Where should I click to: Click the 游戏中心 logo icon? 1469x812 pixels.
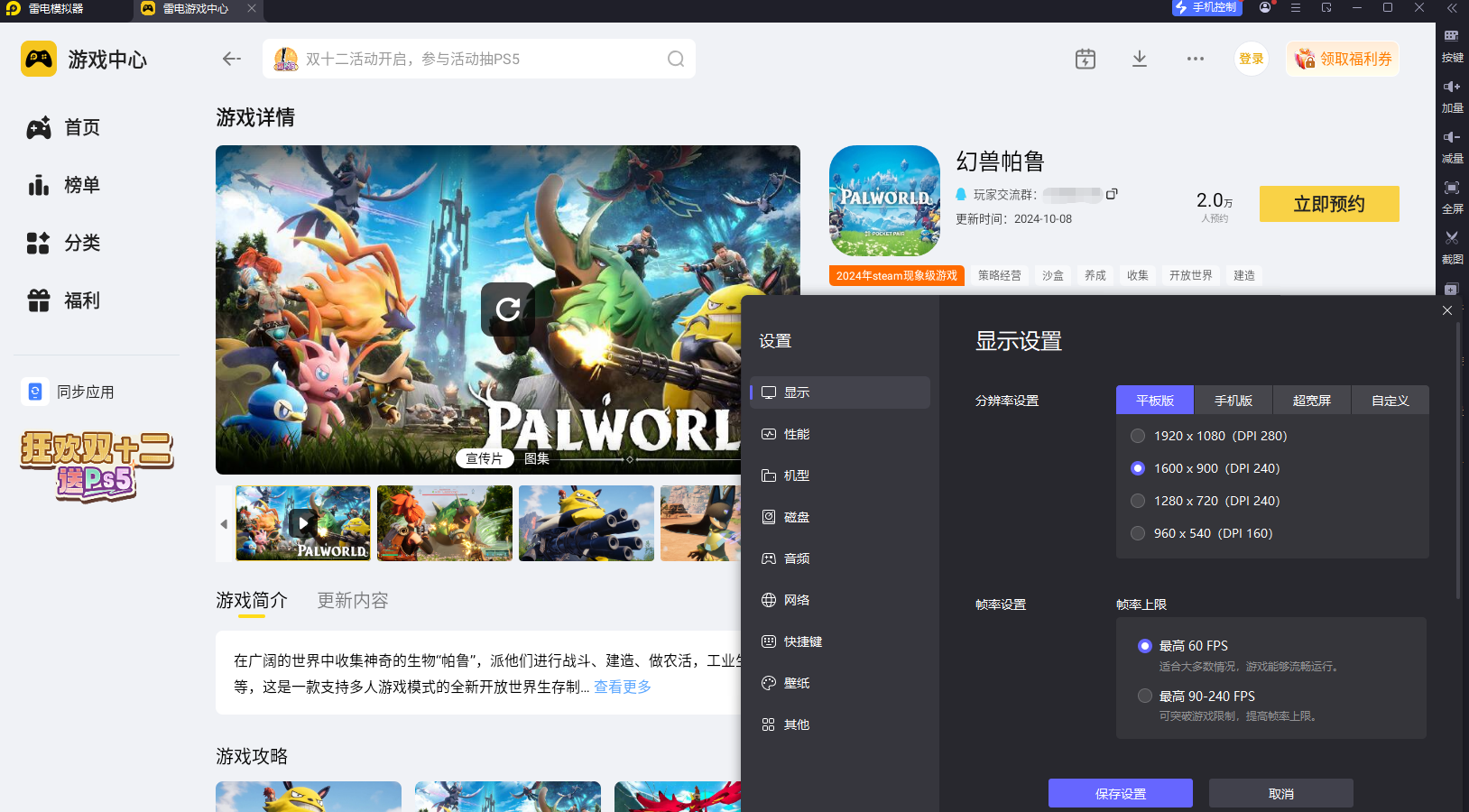coord(39,59)
